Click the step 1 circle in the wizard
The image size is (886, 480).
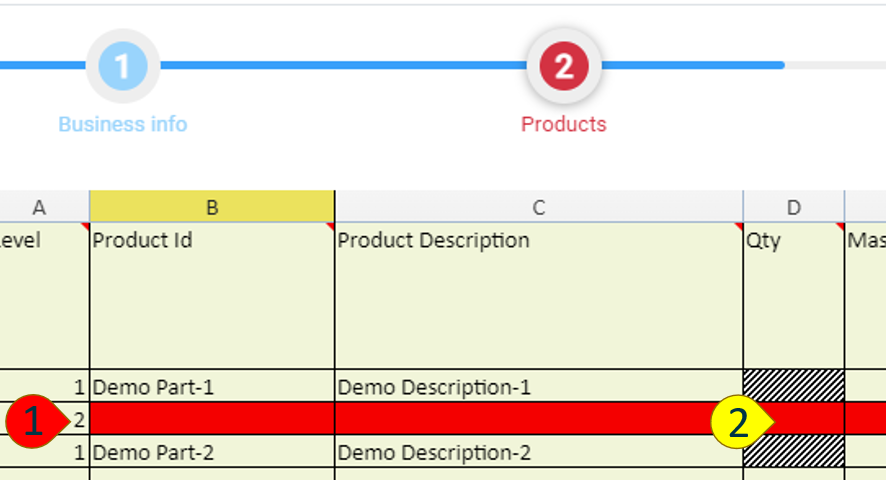click(x=122, y=67)
